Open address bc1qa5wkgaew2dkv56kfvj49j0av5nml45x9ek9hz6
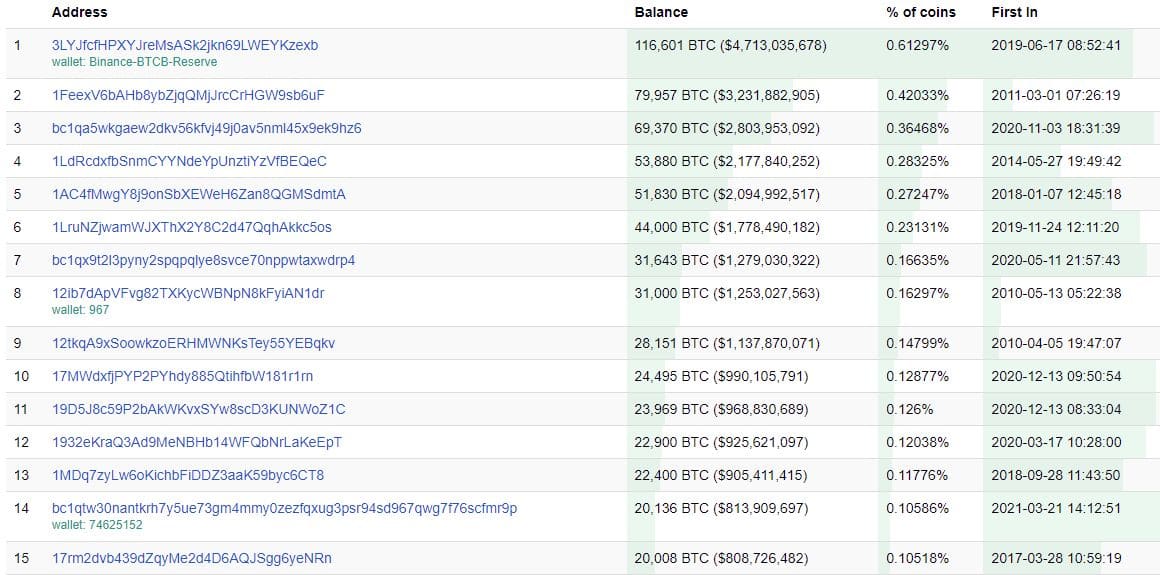The width and height of the screenshot is (1160, 575). click(206, 128)
